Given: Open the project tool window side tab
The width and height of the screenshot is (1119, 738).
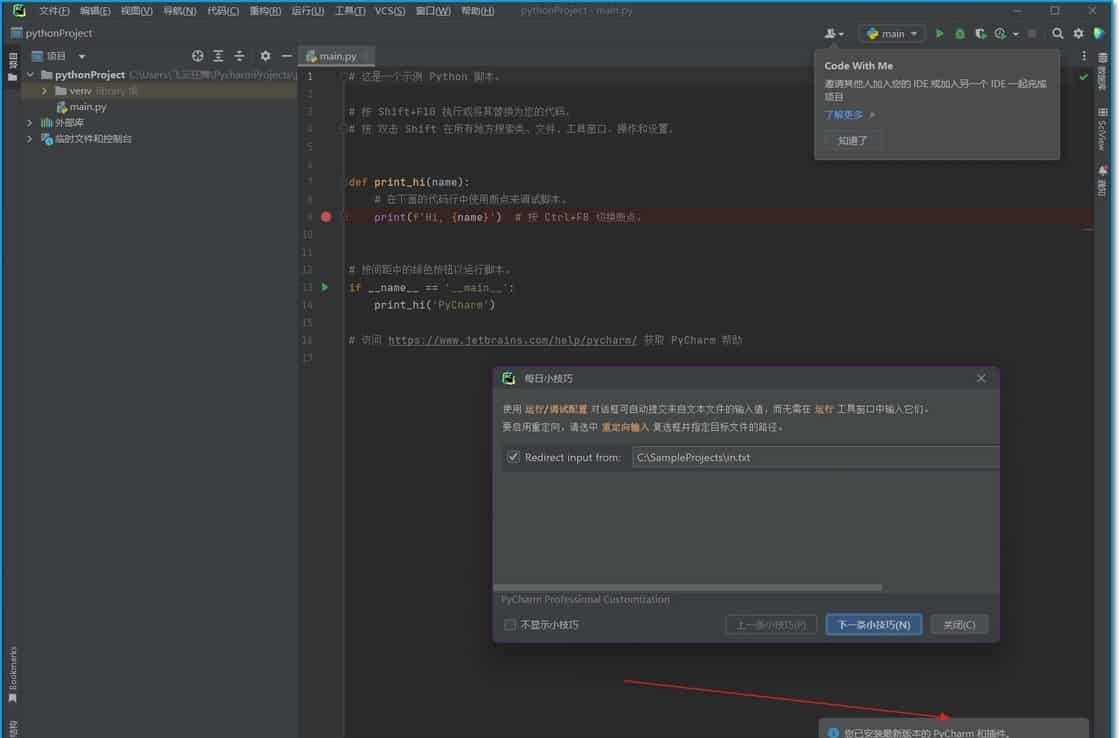Looking at the screenshot, I should (x=12, y=66).
